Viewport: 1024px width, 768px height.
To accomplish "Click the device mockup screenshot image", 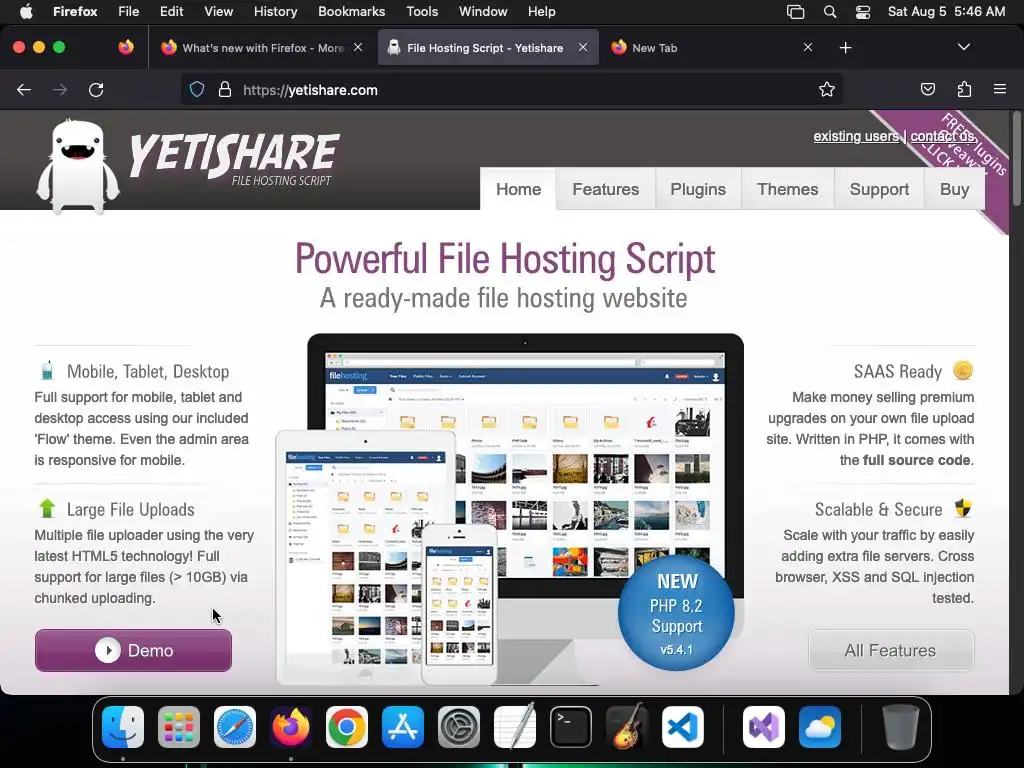I will tap(509, 509).
